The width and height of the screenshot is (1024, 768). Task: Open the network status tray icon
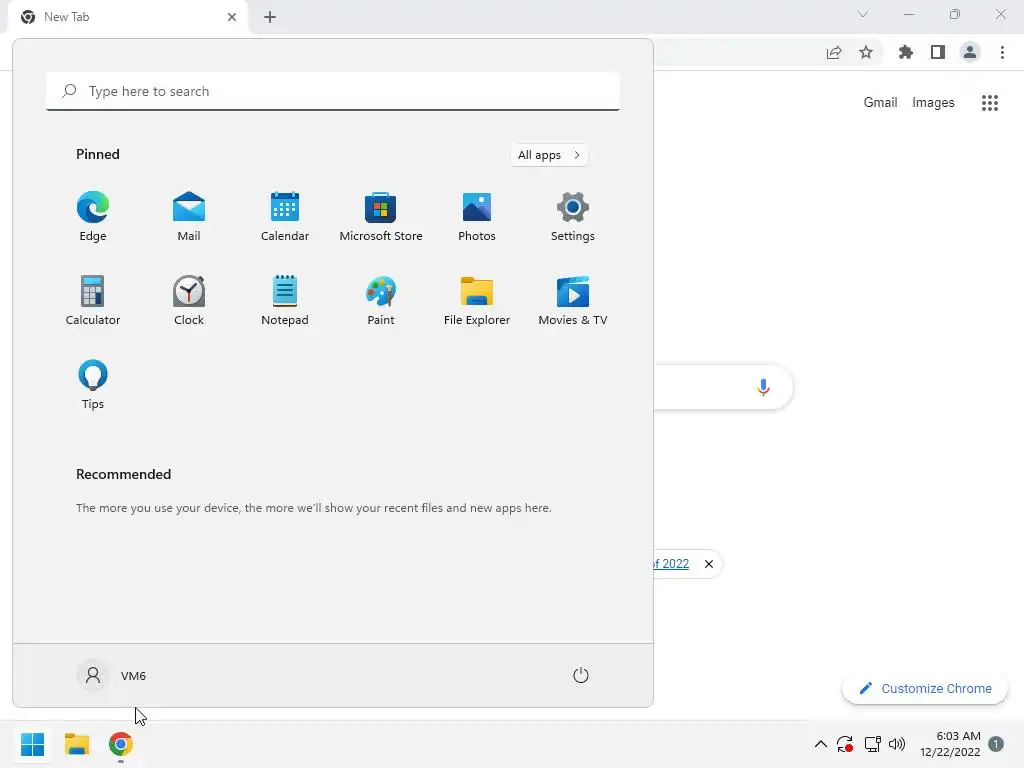coord(872,744)
